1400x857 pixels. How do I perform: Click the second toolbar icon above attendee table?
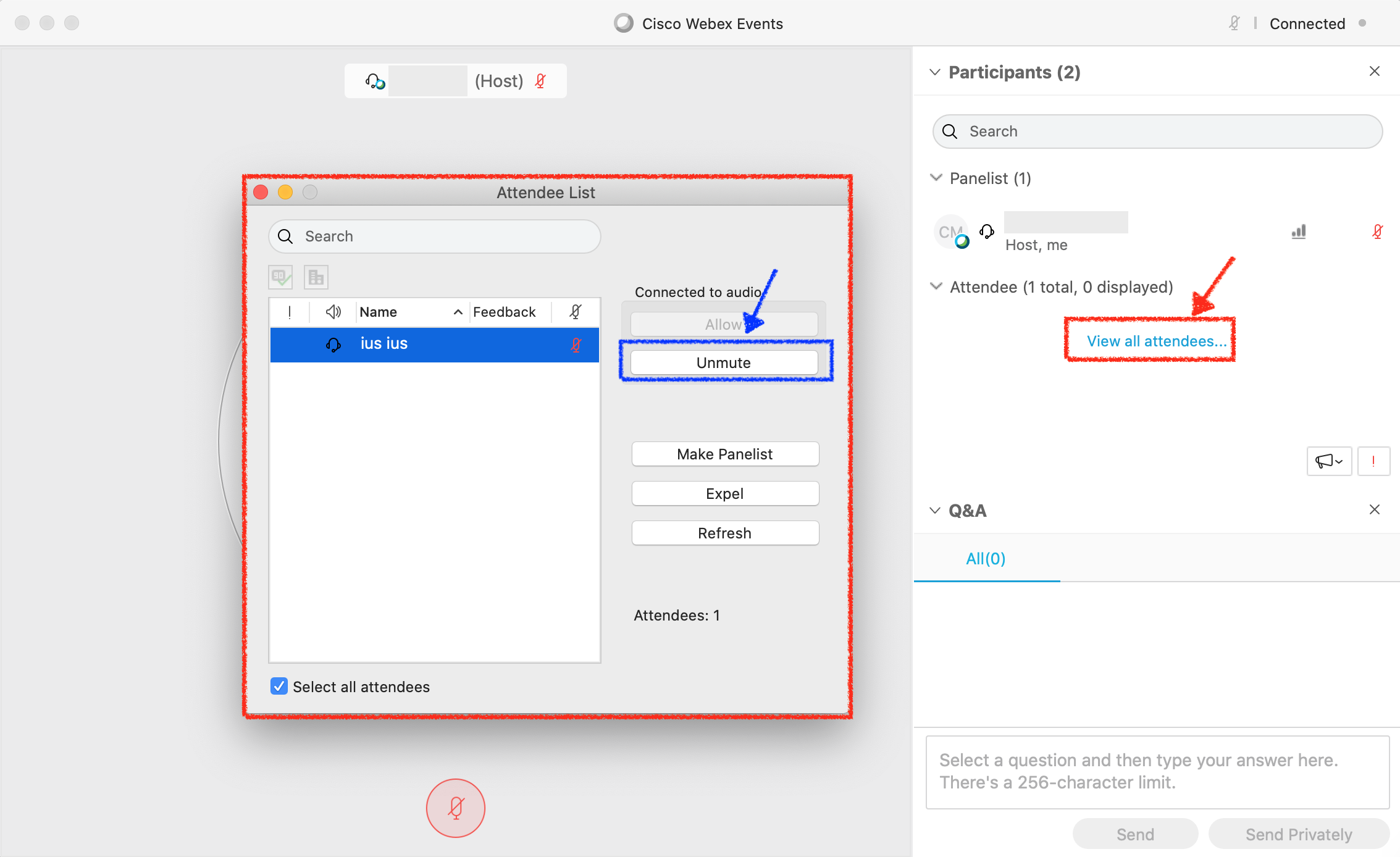pyautogui.click(x=316, y=277)
